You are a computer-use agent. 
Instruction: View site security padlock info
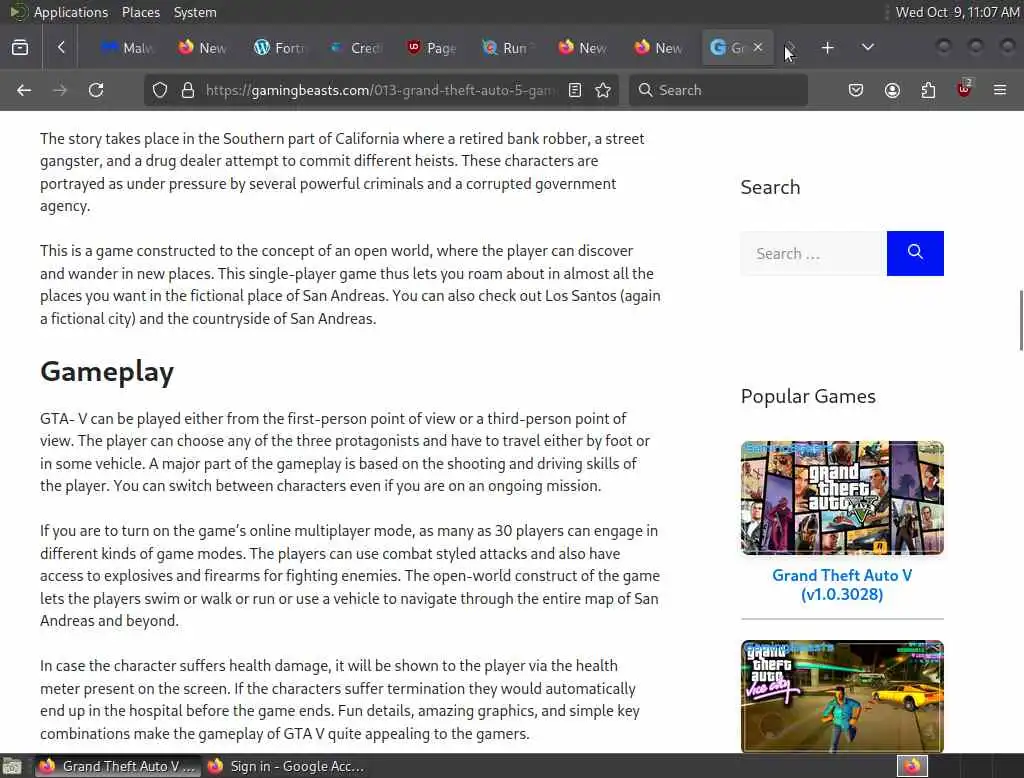pos(188,90)
